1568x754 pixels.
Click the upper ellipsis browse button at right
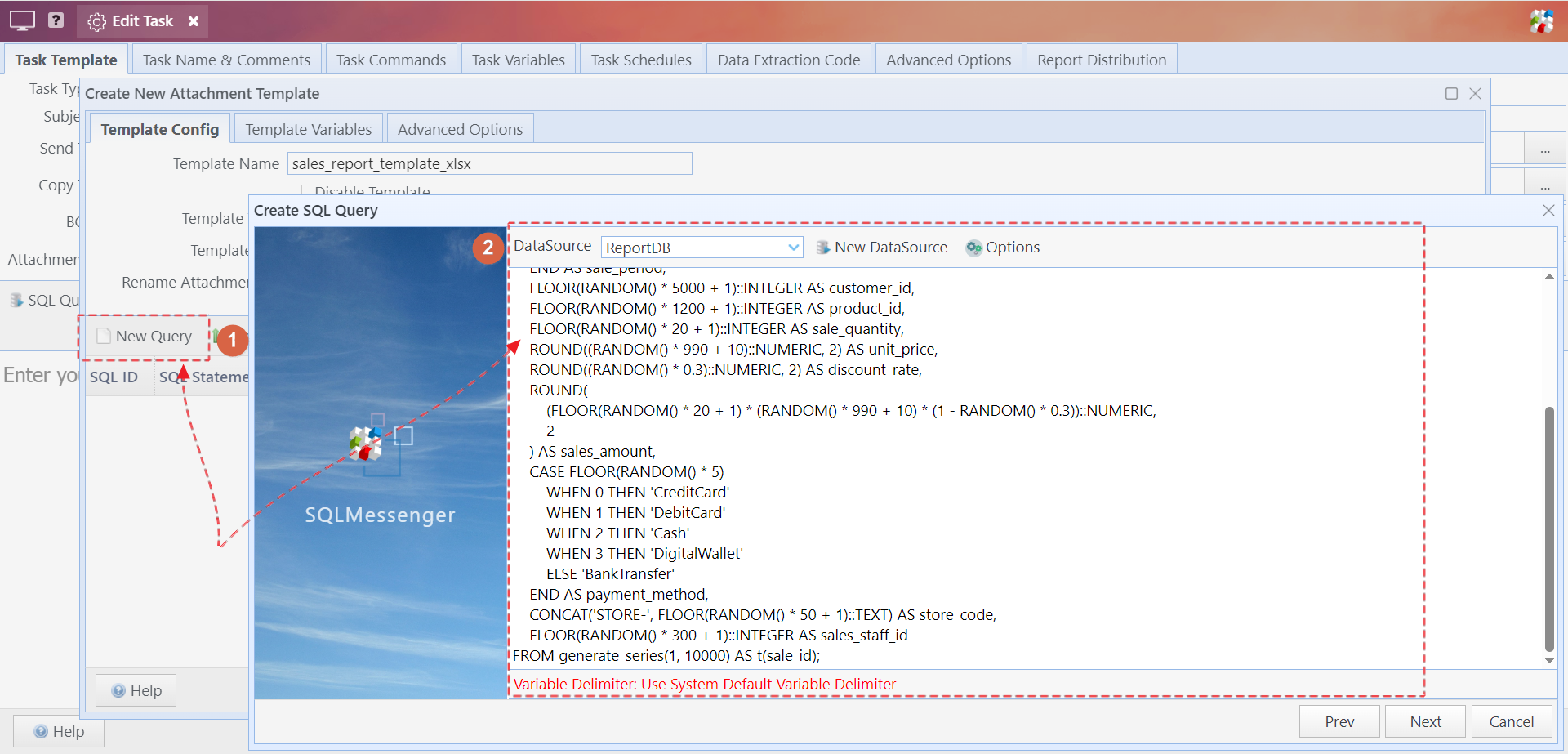pyautogui.click(x=1545, y=149)
